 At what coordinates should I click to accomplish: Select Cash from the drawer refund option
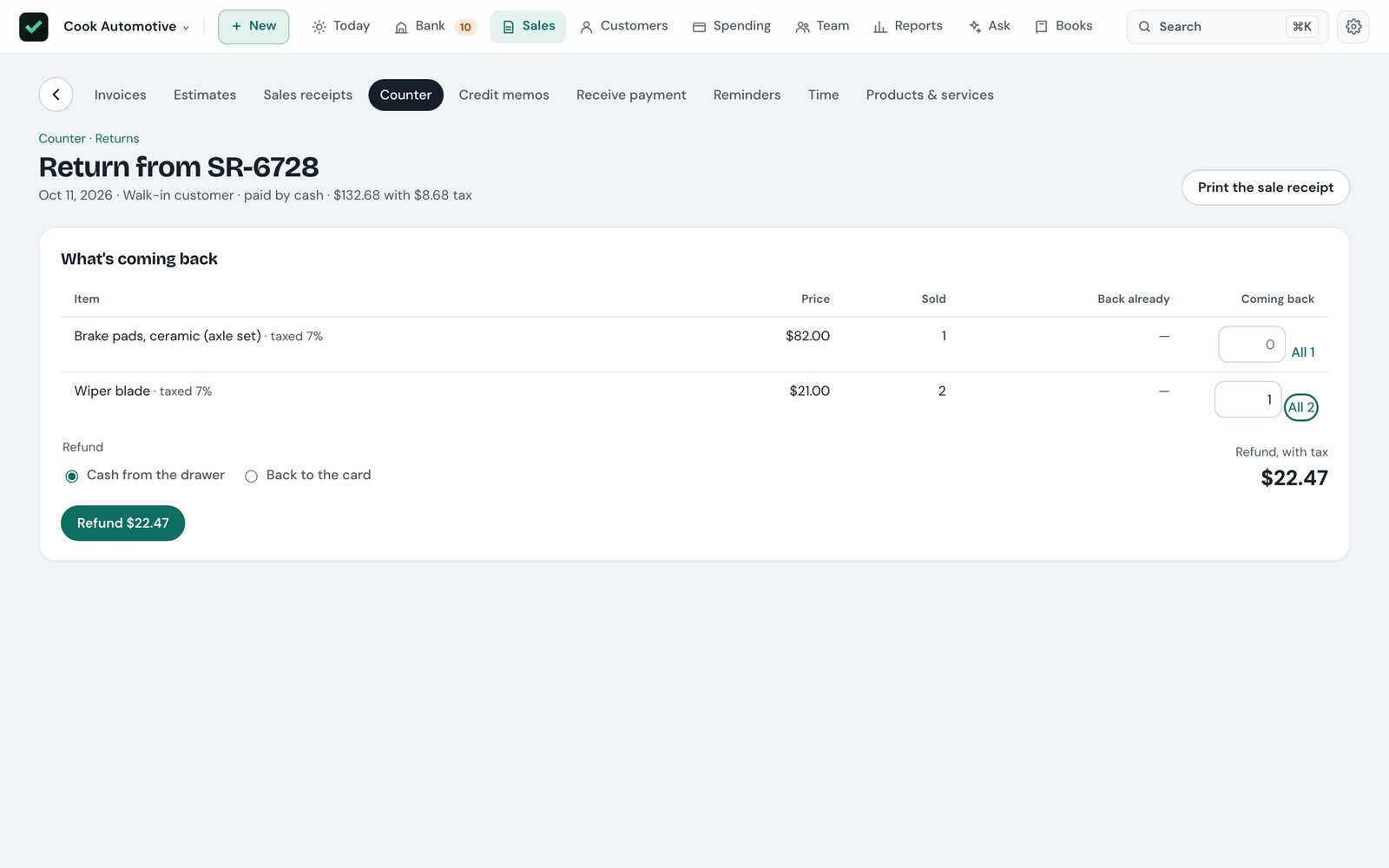[x=145, y=476]
